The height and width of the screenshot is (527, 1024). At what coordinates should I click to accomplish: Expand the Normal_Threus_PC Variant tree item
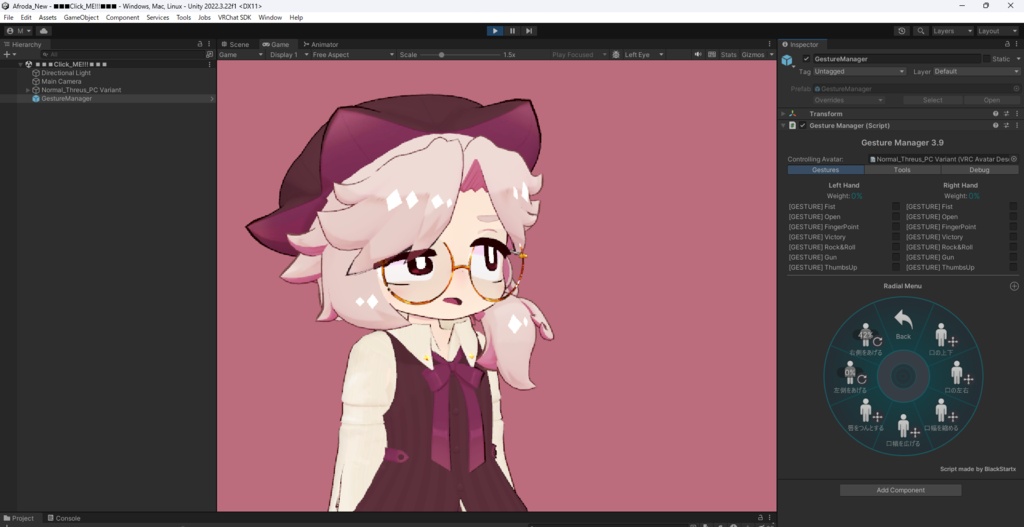click(x=27, y=90)
